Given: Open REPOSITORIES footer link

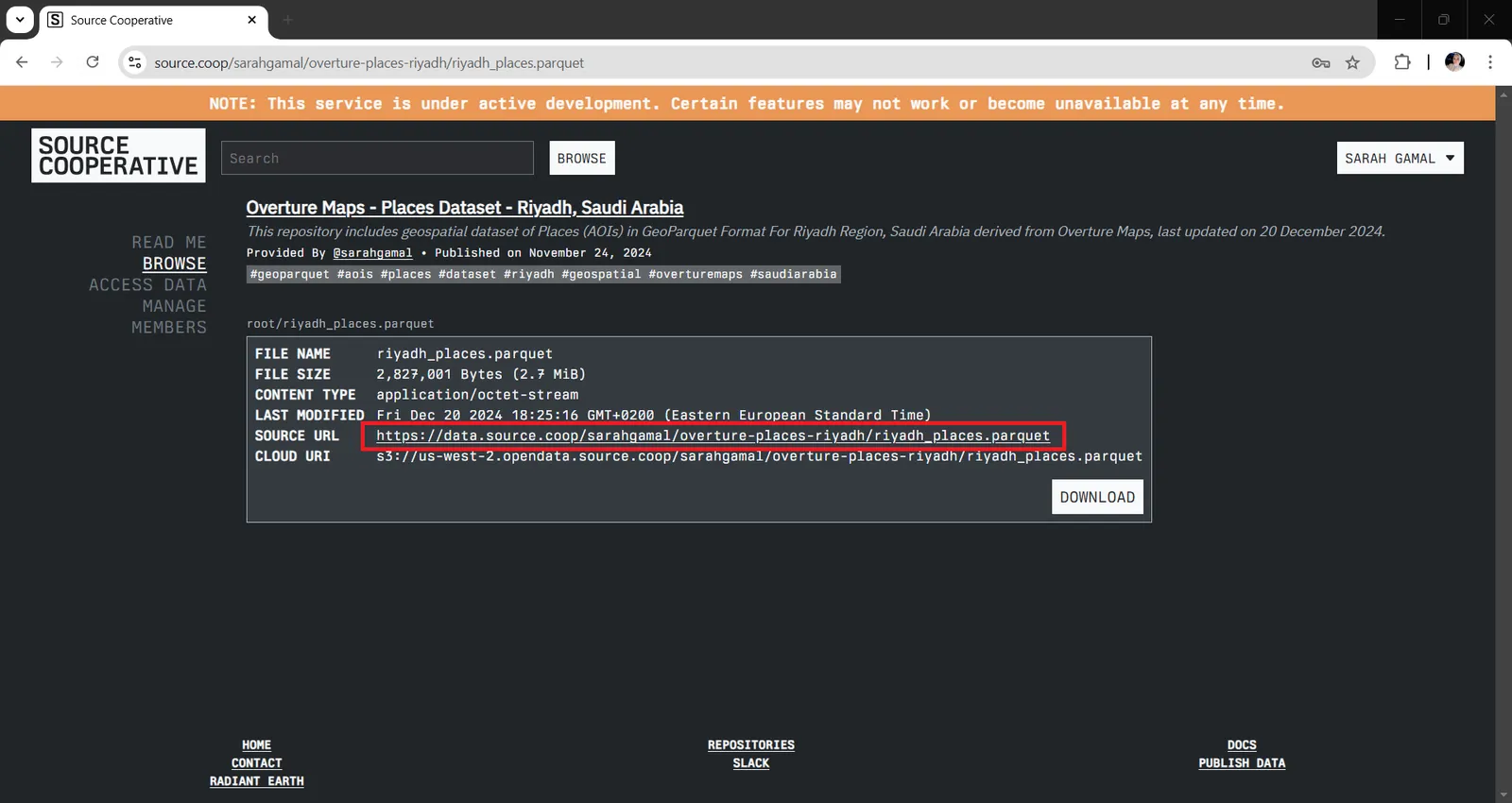Looking at the screenshot, I should [x=751, y=745].
